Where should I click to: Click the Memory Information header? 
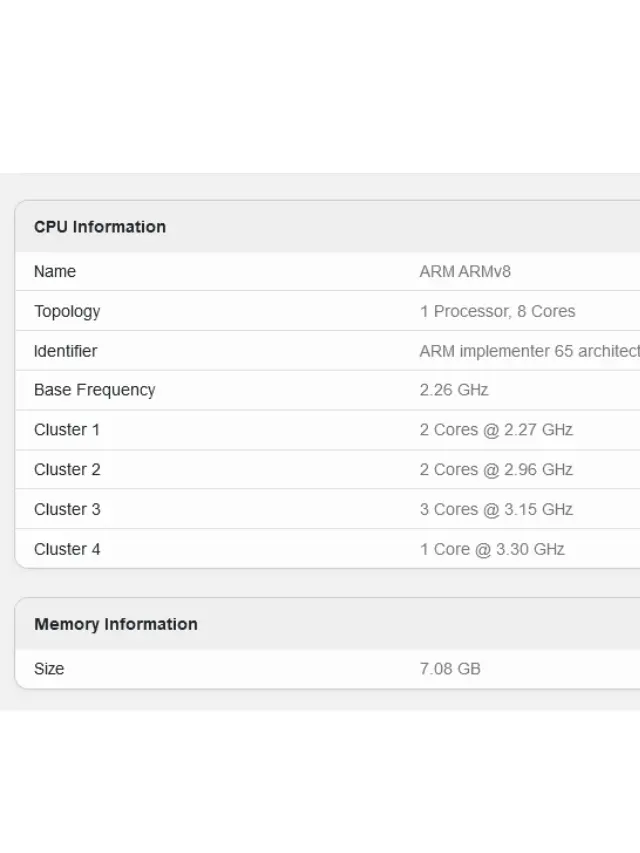point(115,624)
